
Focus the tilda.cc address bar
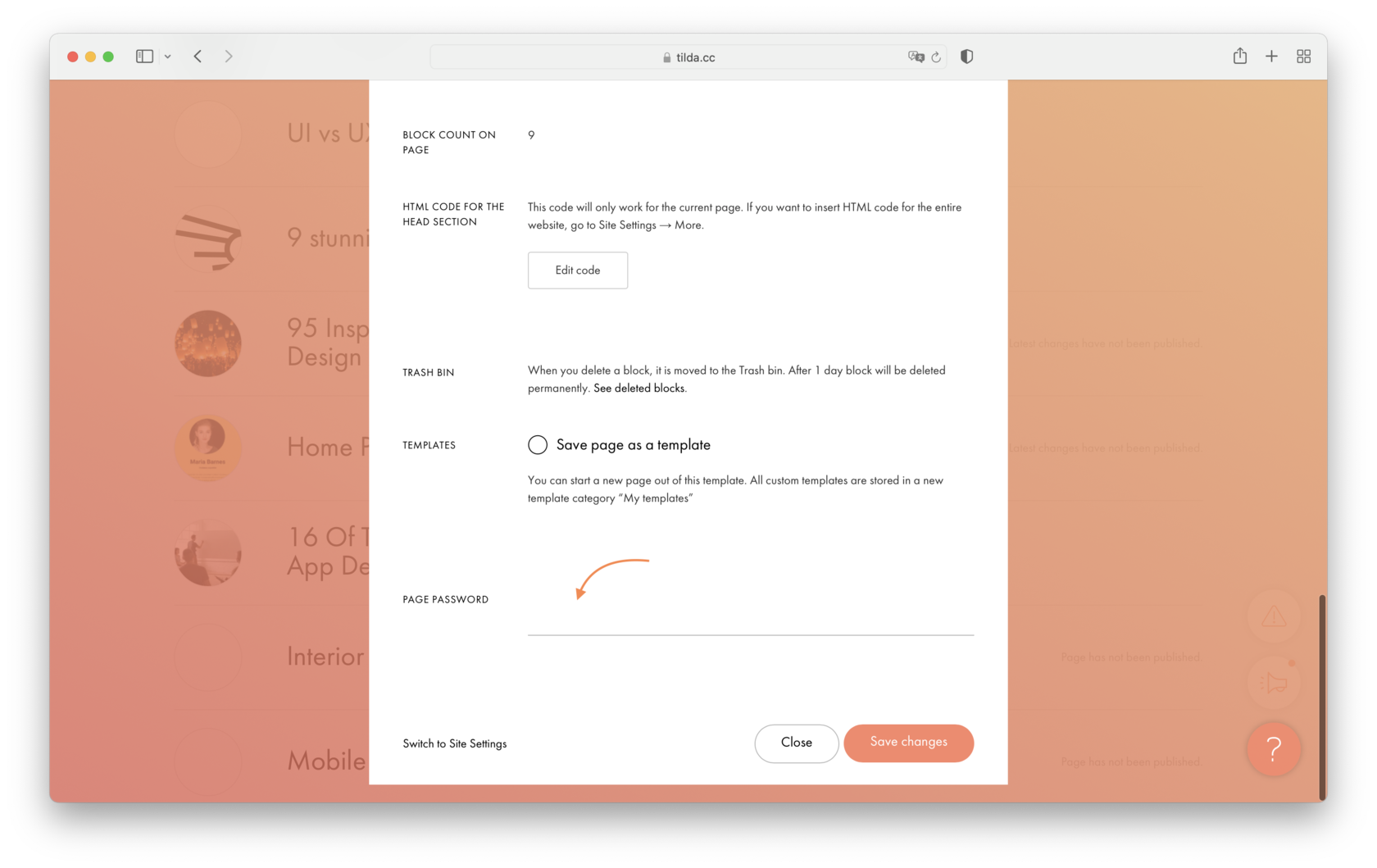pos(688,57)
